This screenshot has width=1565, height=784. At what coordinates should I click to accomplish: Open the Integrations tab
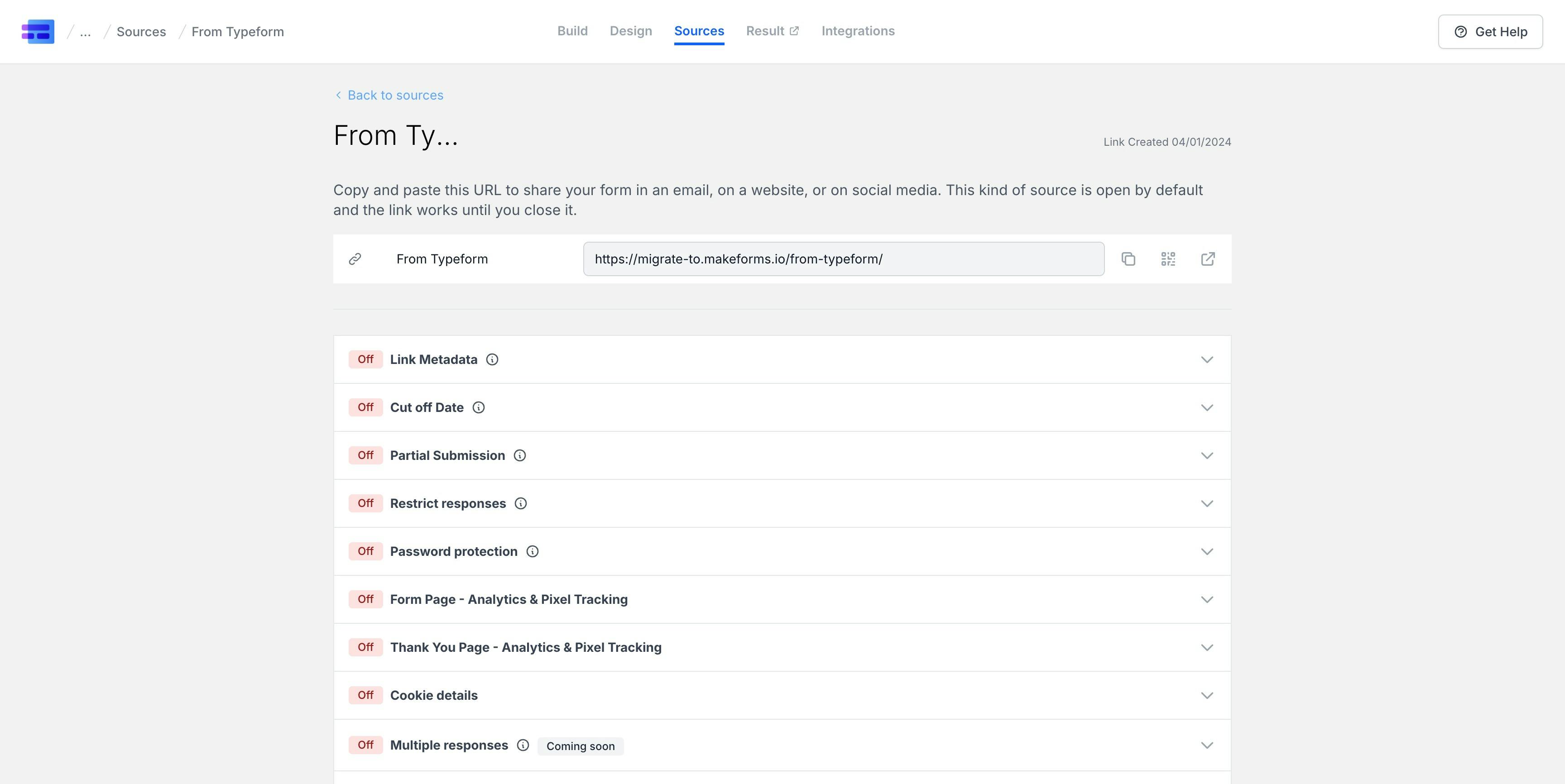858,31
